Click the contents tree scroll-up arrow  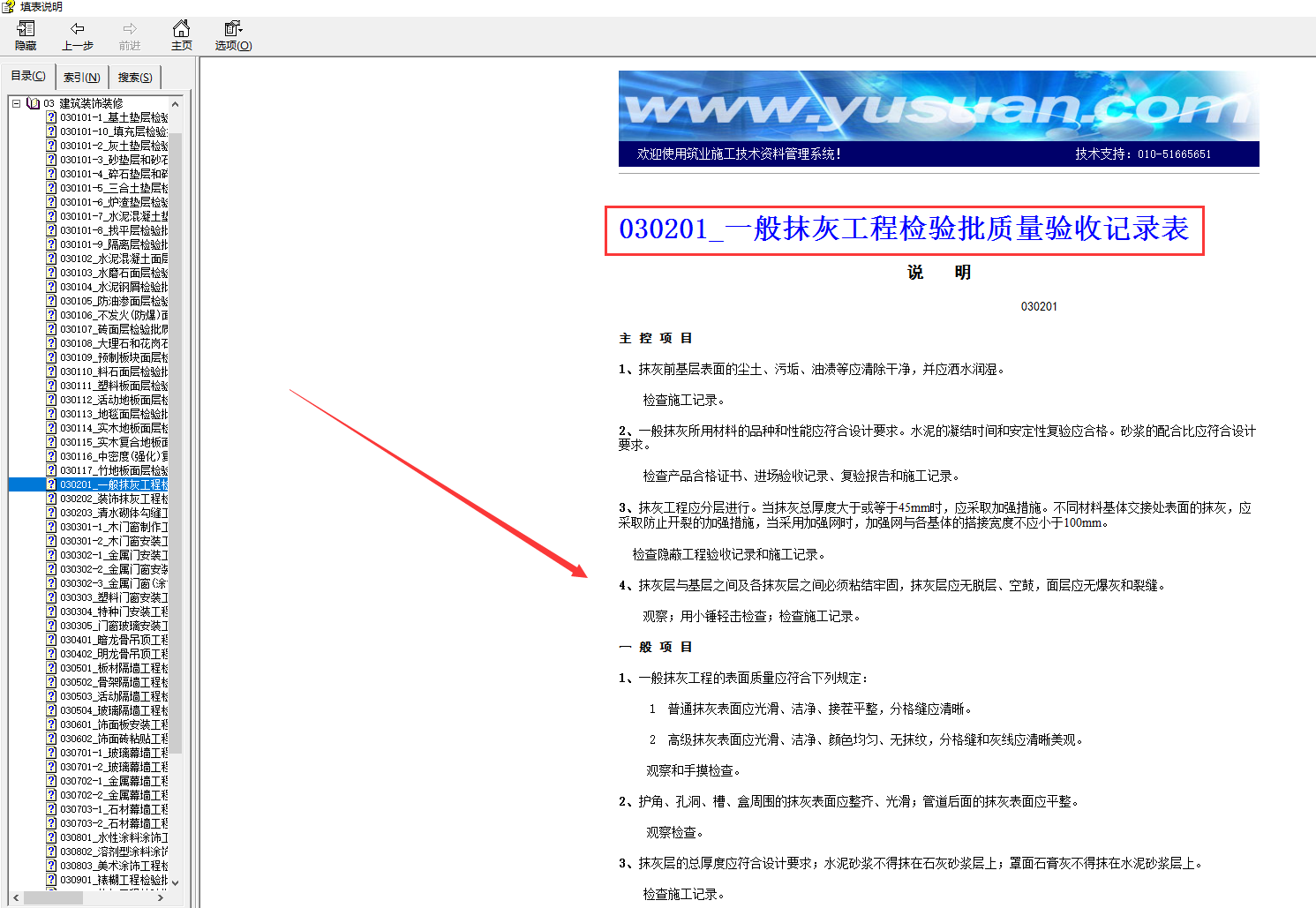click(x=175, y=104)
